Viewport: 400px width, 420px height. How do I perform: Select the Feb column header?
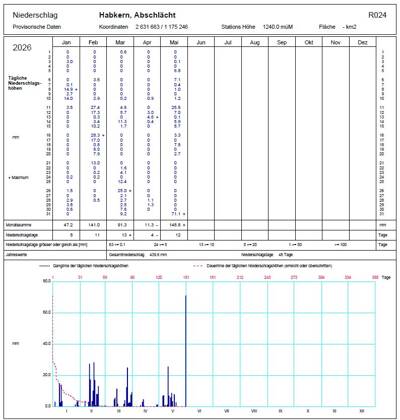coord(93,42)
